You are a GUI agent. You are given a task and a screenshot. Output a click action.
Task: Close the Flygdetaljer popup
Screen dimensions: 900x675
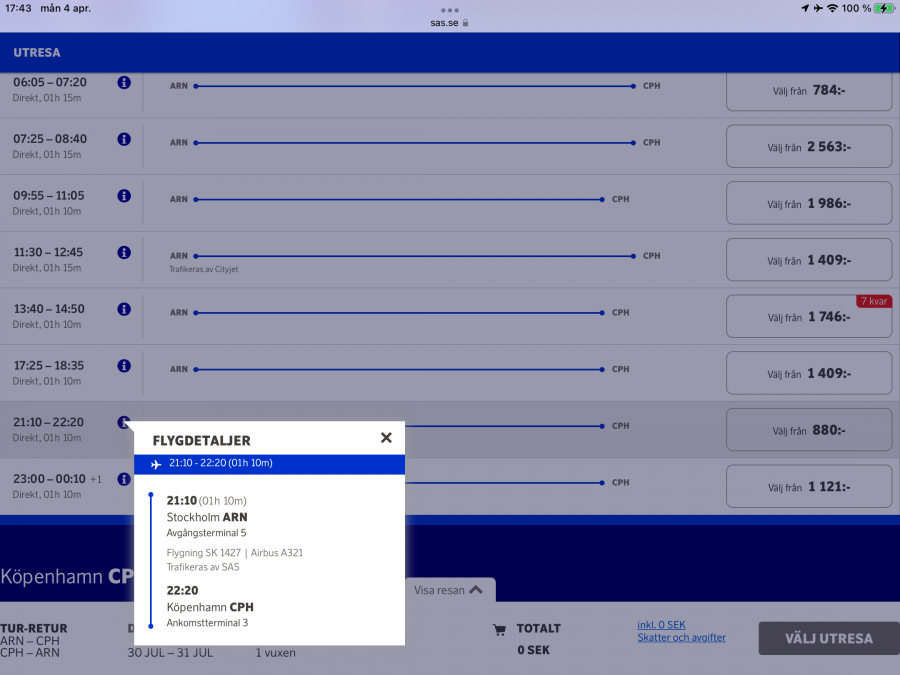point(386,437)
